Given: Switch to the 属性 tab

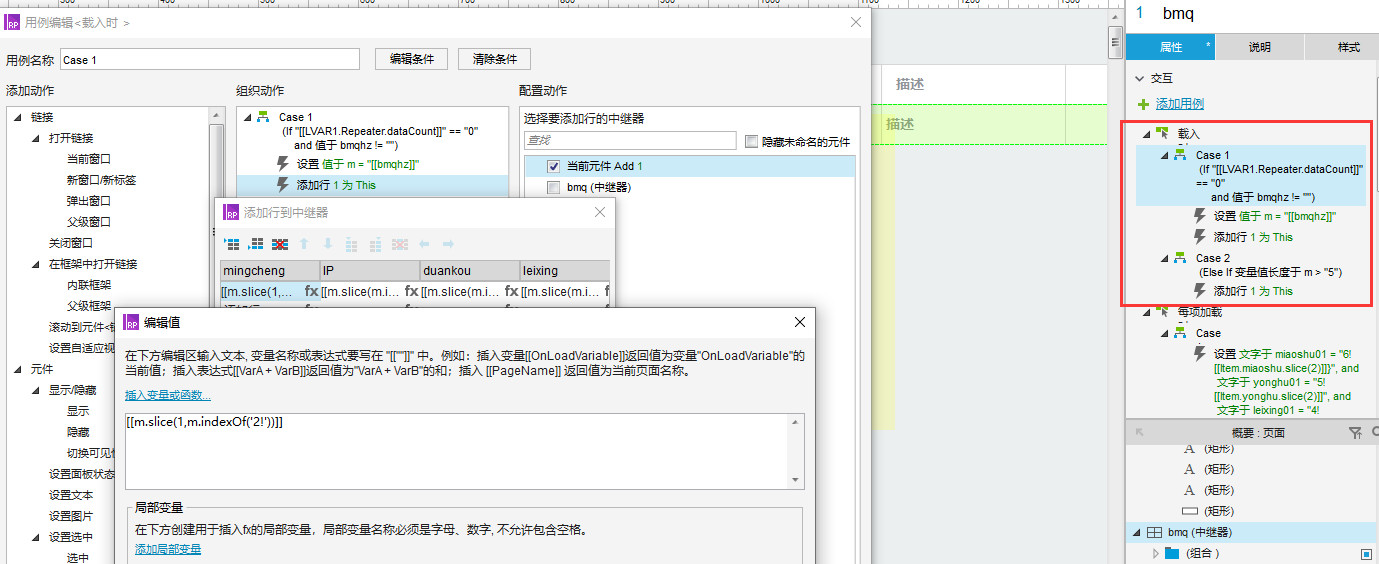Looking at the screenshot, I should (1171, 47).
